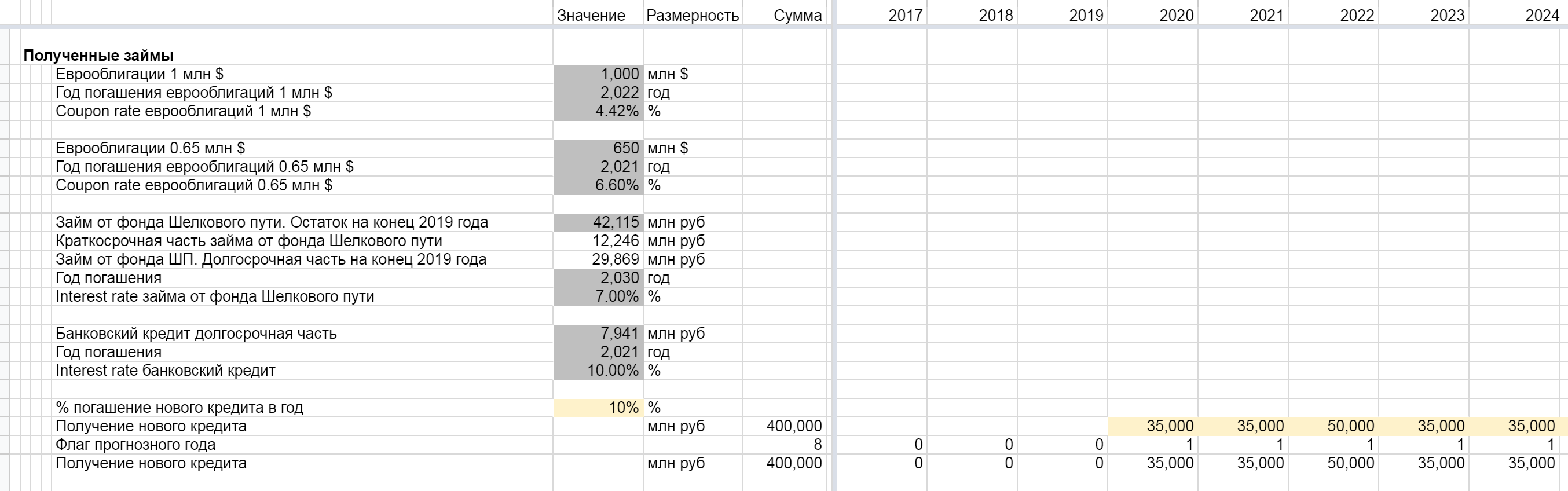Select 'Краткосрочная часть займа от фонда' label

(249, 241)
